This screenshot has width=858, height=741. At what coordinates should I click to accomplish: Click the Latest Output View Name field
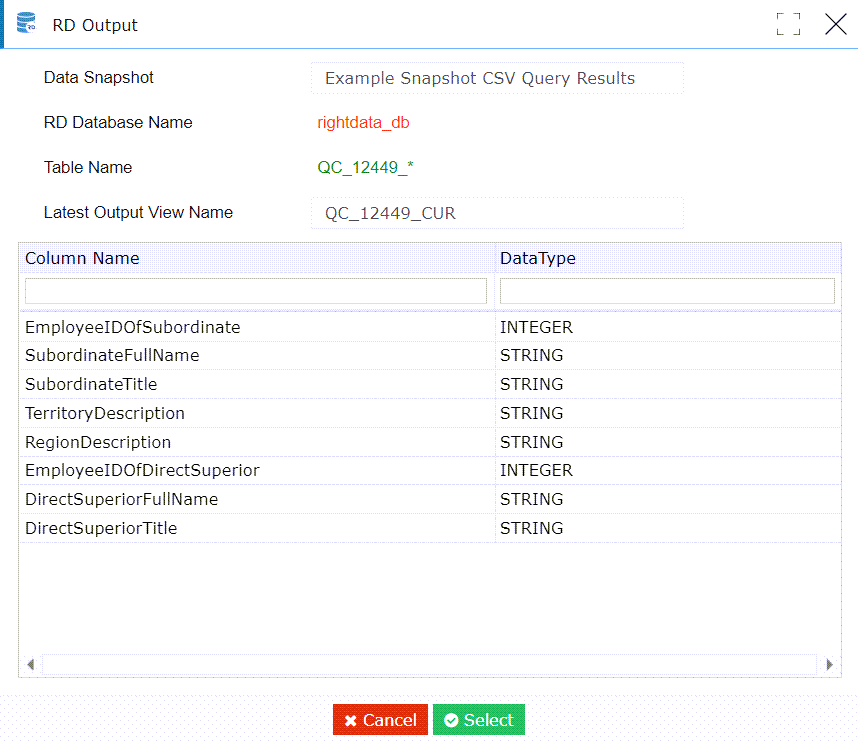click(x=497, y=212)
